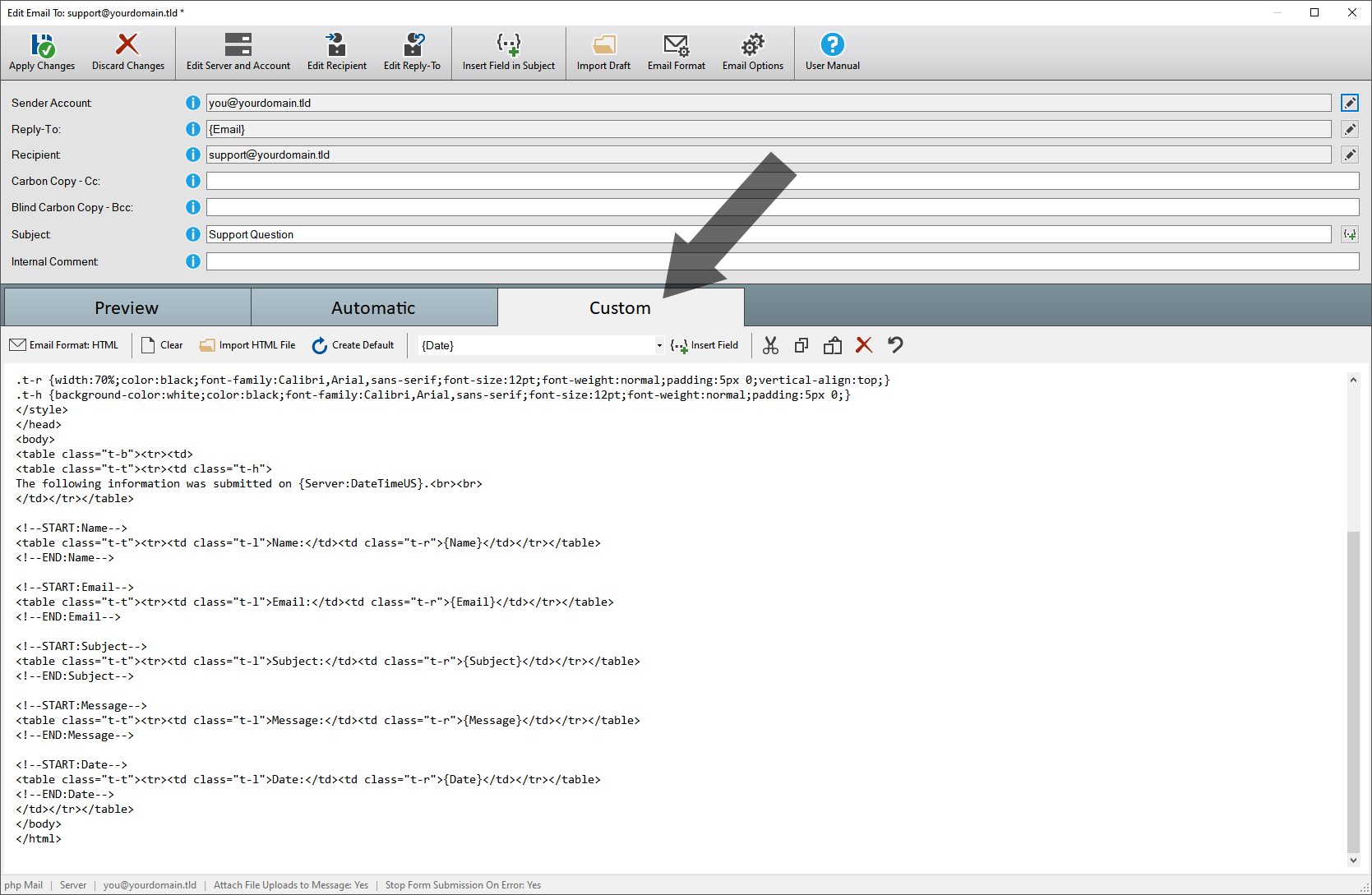This screenshot has height=895, width=1372.
Task: Click info icon next to Sender Account
Action: coord(193,103)
